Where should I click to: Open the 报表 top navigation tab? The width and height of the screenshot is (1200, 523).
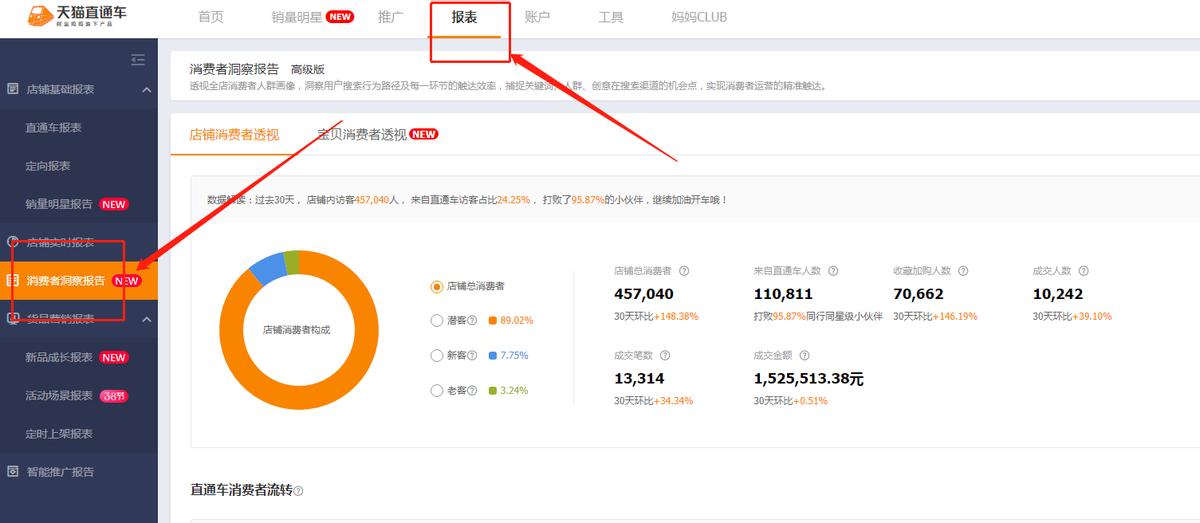(464, 17)
